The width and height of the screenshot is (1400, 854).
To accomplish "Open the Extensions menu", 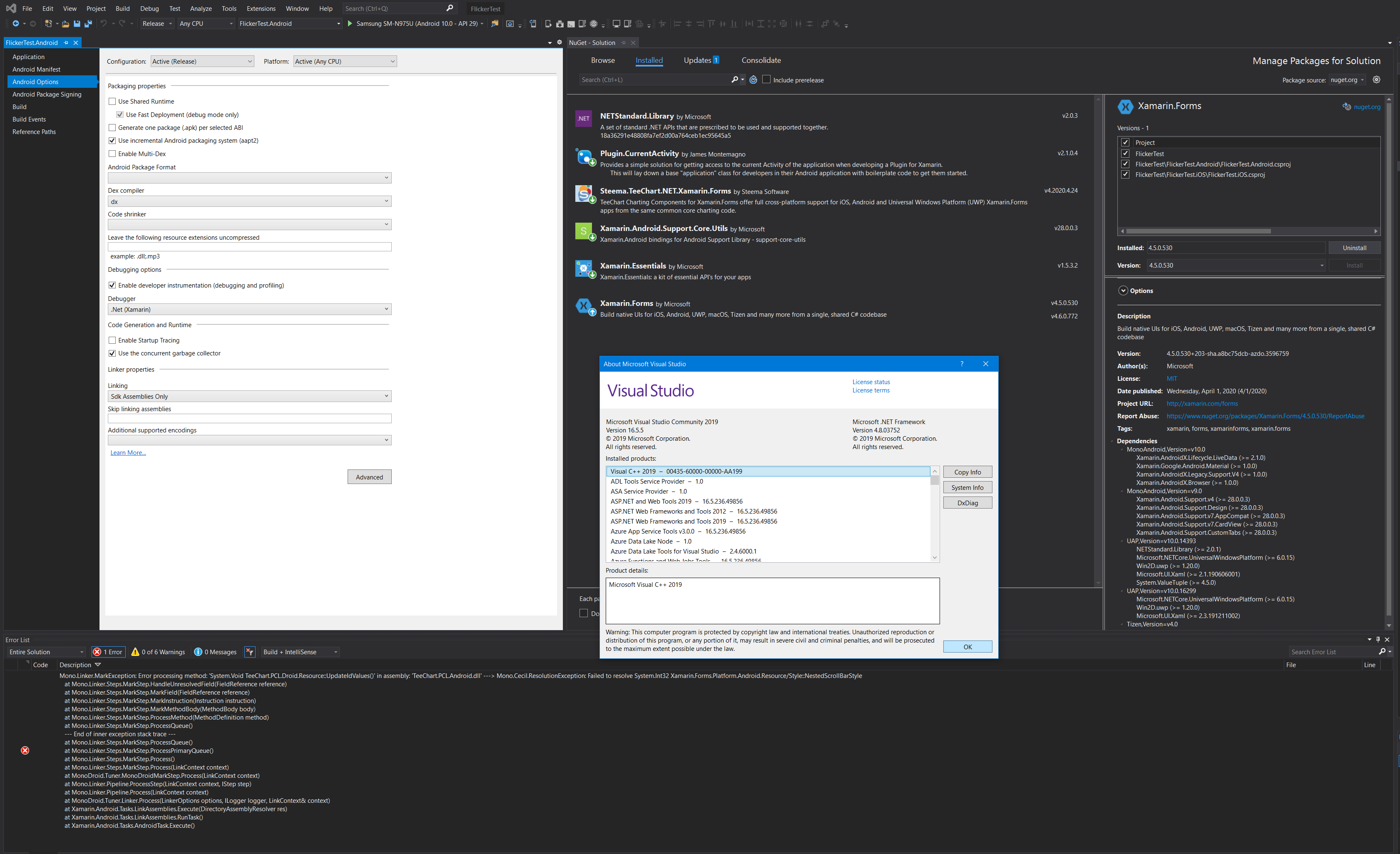I will (x=261, y=8).
